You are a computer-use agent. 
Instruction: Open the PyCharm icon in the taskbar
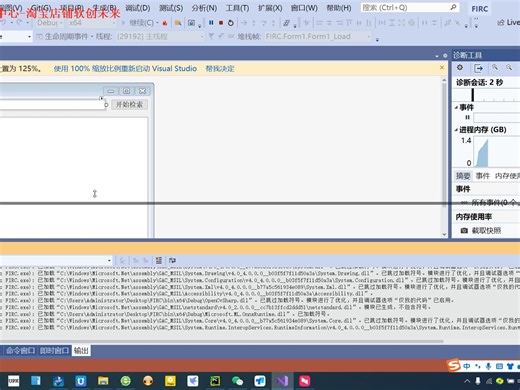[215, 380]
